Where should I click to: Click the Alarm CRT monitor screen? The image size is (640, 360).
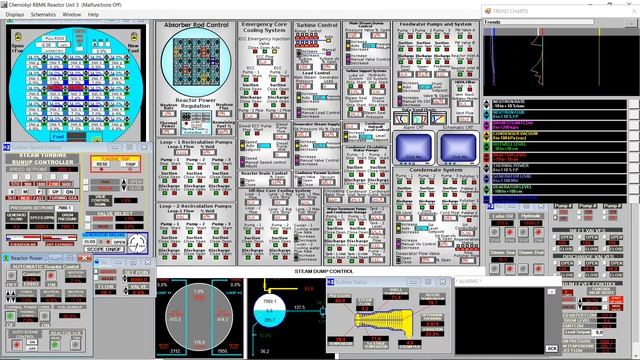(x=413, y=147)
